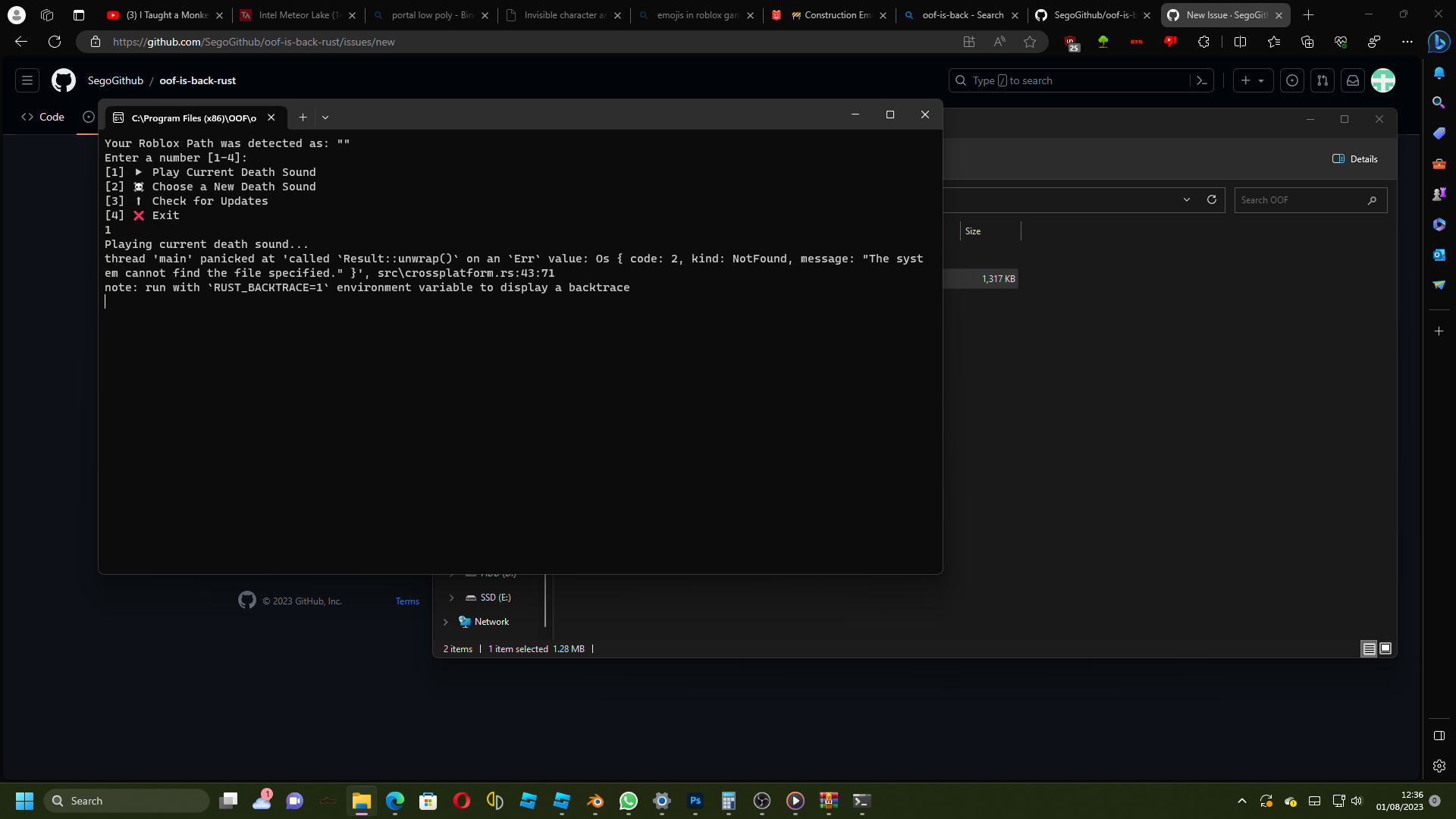Viewport: 1456px width, 819px height.
Task: Toggle details view in File Explorer status bar
Action: click(1368, 649)
